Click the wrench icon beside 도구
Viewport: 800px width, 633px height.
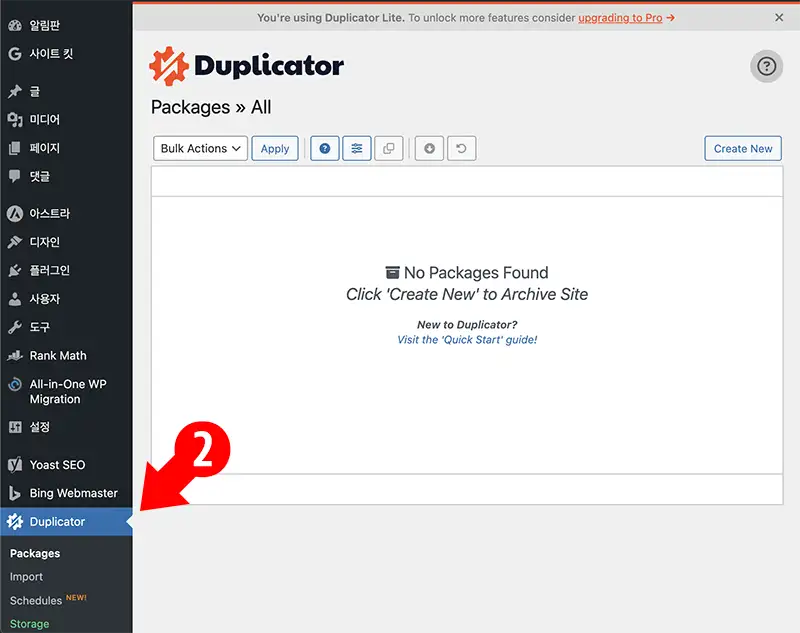point(15,327)
